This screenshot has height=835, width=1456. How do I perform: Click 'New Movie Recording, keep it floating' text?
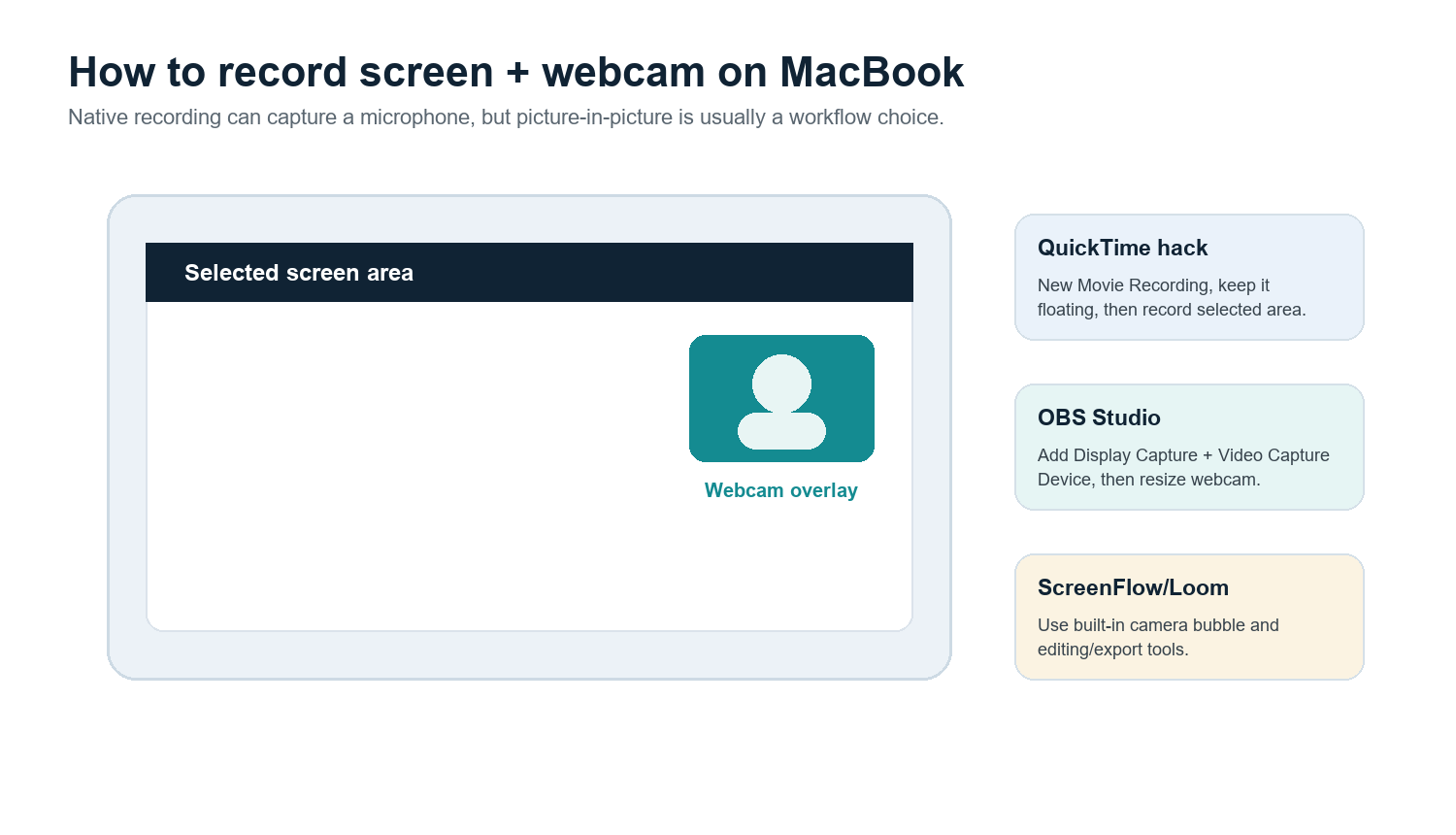[1172, 297]
